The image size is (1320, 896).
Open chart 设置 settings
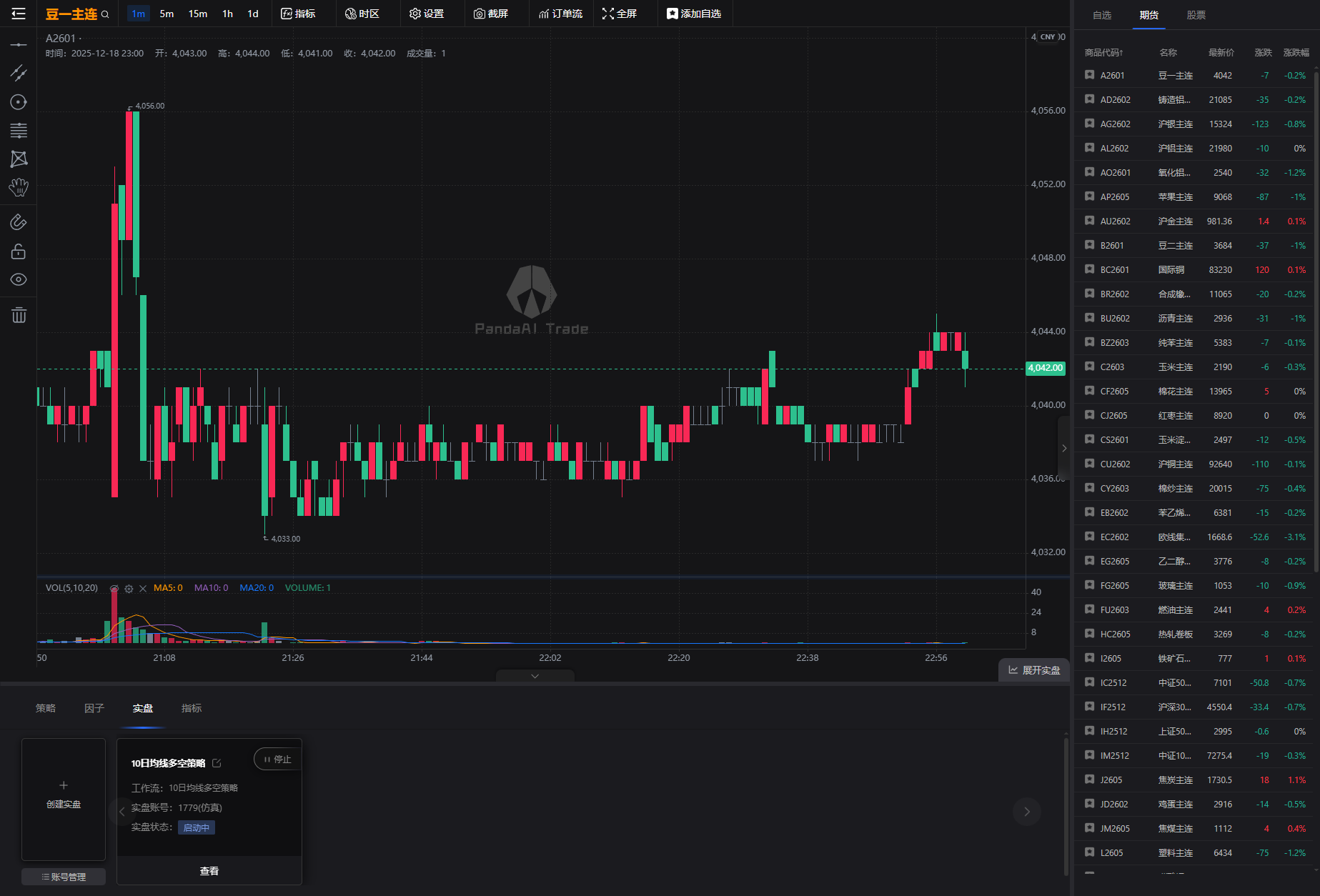pyautogui.click(x=426, y=14)
